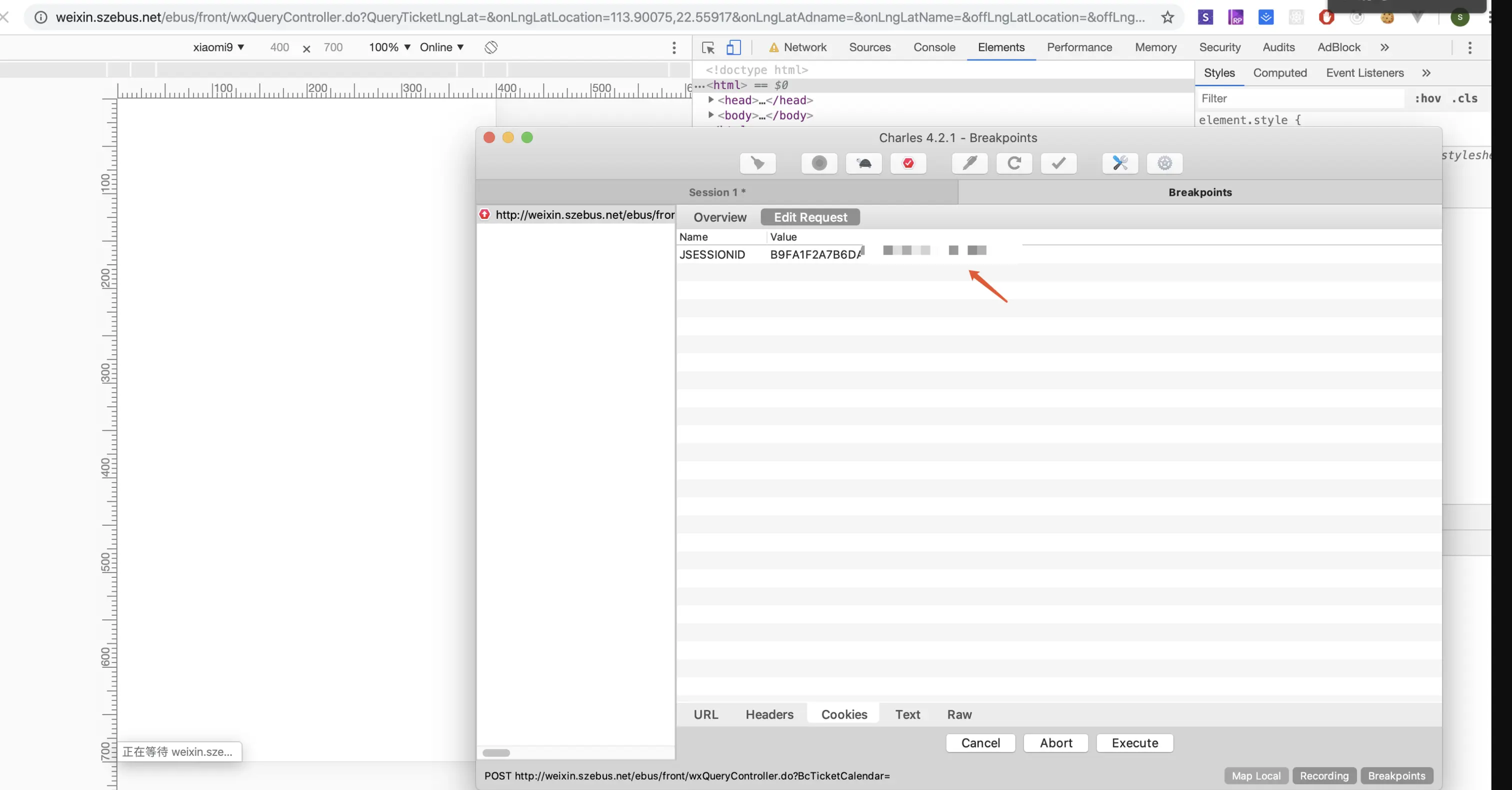Toggle the Breakpoints status button in Charles
Screen dimensions: 1512x790
pyautogui.click(x=1396, y=775)
